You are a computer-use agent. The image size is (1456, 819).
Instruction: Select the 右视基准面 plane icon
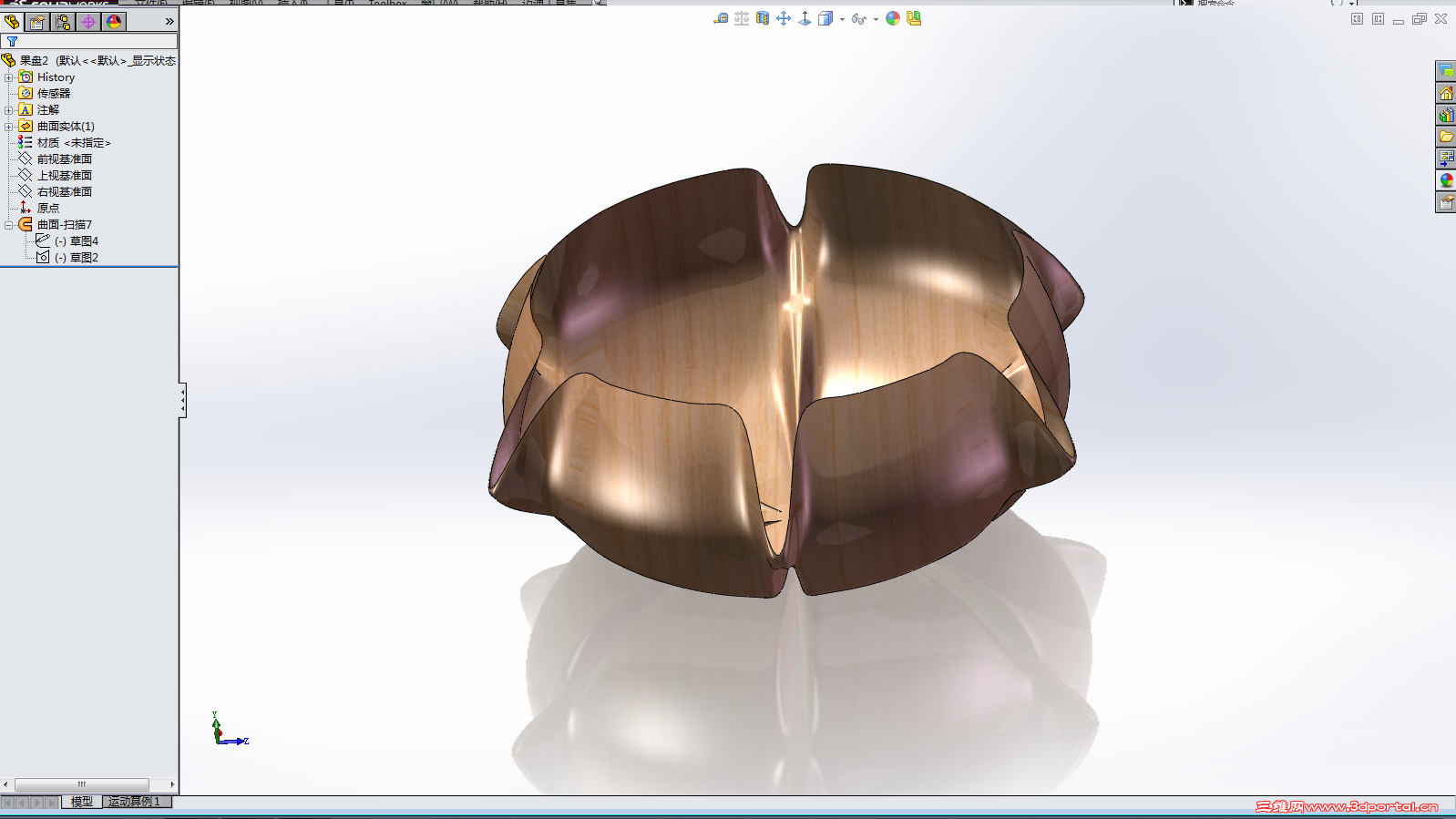tap(26, 192)
